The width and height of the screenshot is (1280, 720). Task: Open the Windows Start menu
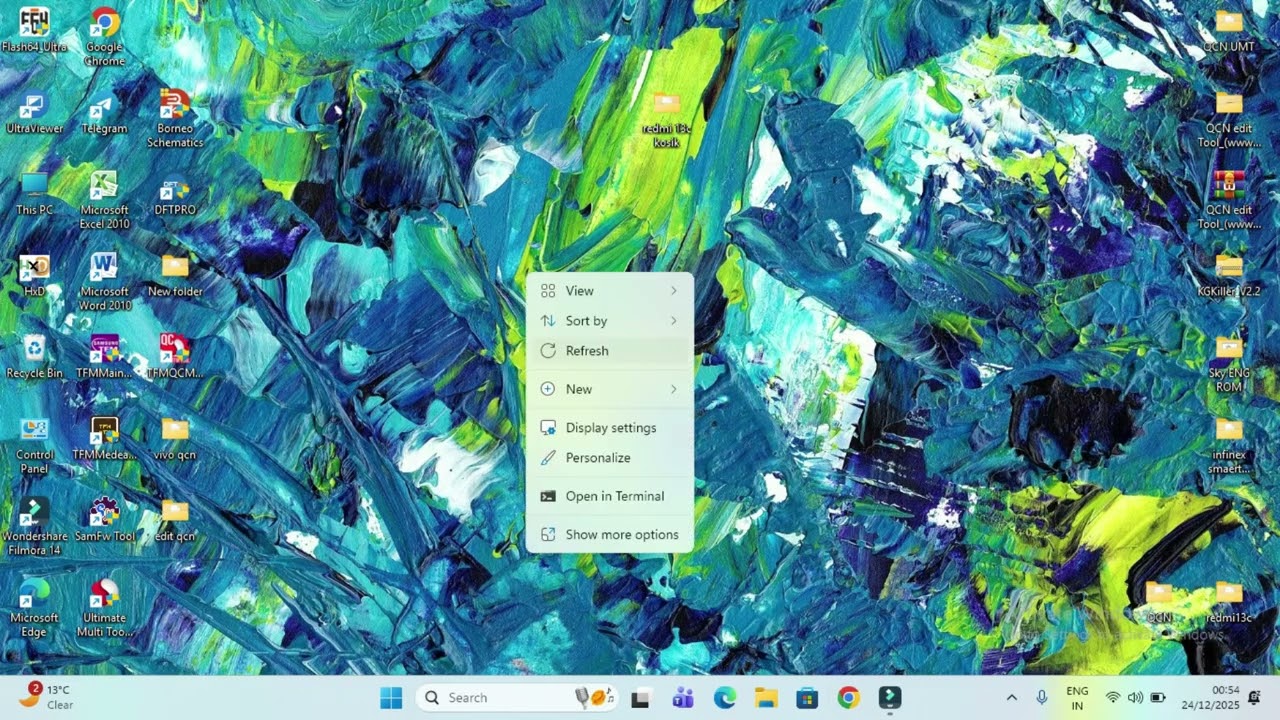tap(391, 698)
